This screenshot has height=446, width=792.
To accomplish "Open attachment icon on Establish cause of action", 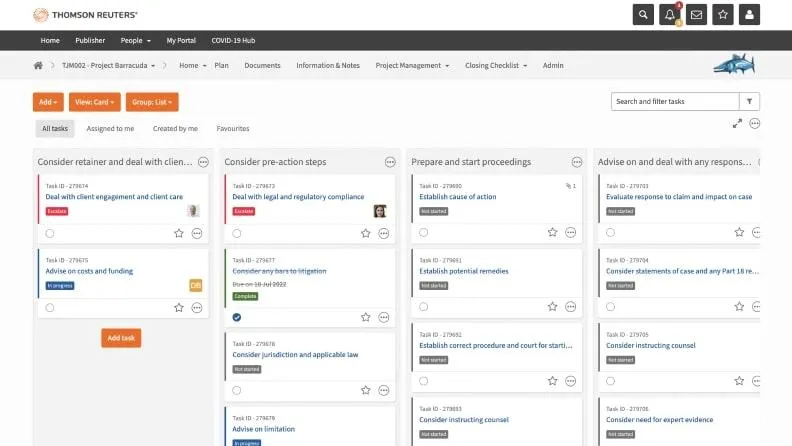I will 571,186.
